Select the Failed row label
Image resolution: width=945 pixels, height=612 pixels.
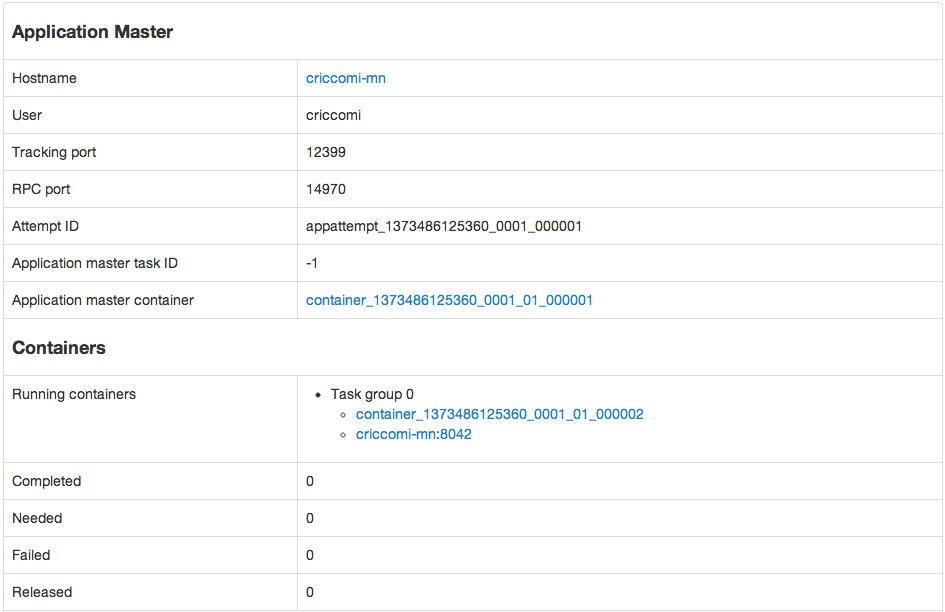coord(31,555)
